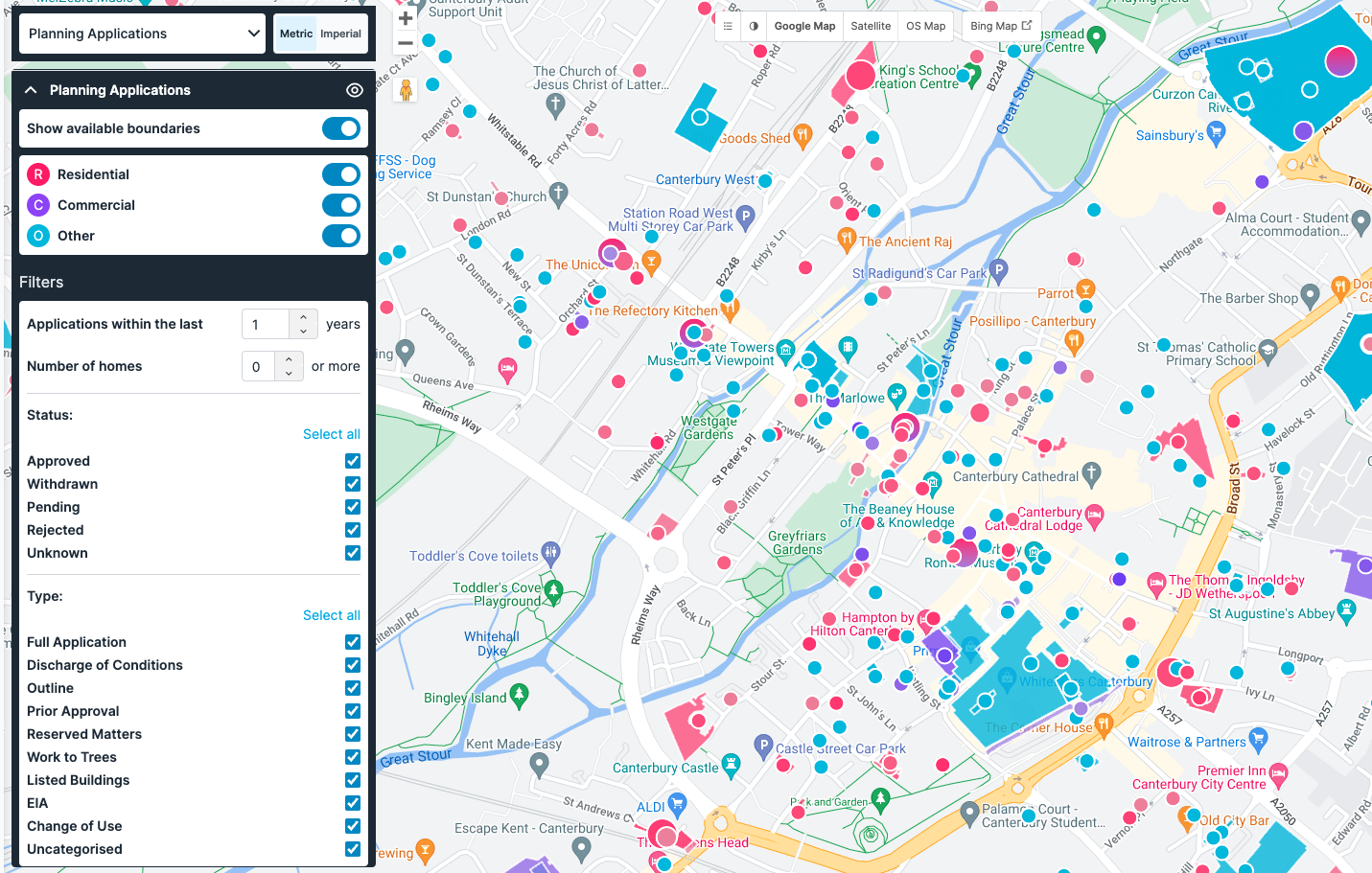Image resolution: width=1372 pixels, height=873 pixels.
Task: Open the Planning Applications dropdown
Action: click(x=141, y=33)
